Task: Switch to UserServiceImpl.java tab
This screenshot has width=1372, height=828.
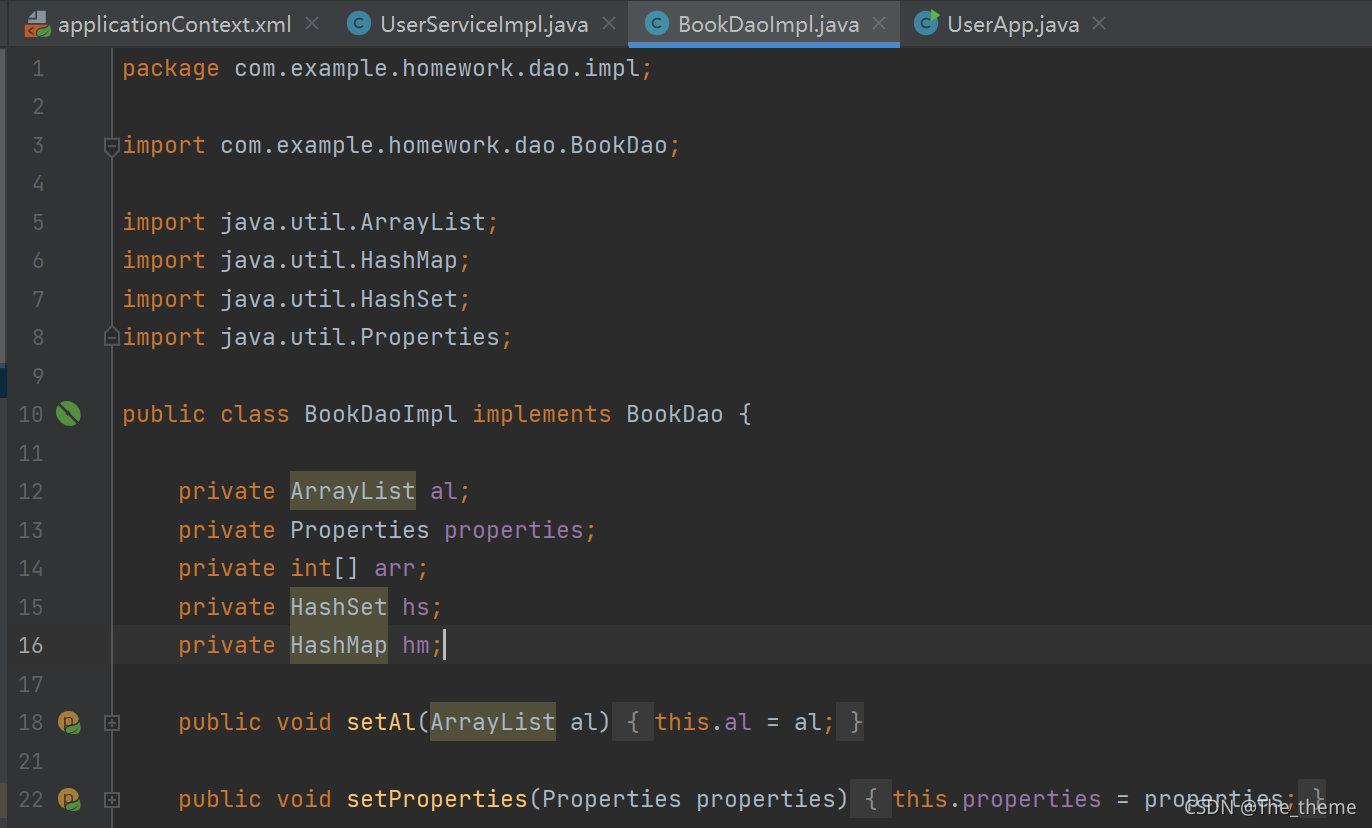Action: point(484,24)
